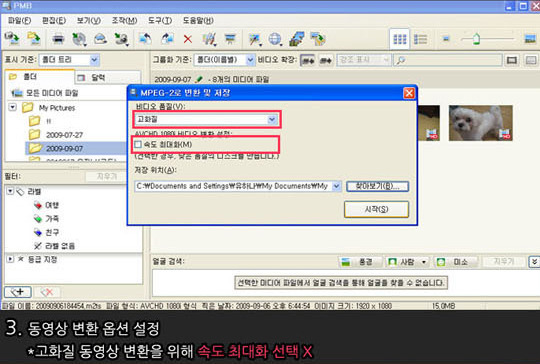The image size is (540, 364).
Task: Open the 그룹화 기준 폴더(이름별) dropdown
Action: pyautogui.click(x=250, y=60)
